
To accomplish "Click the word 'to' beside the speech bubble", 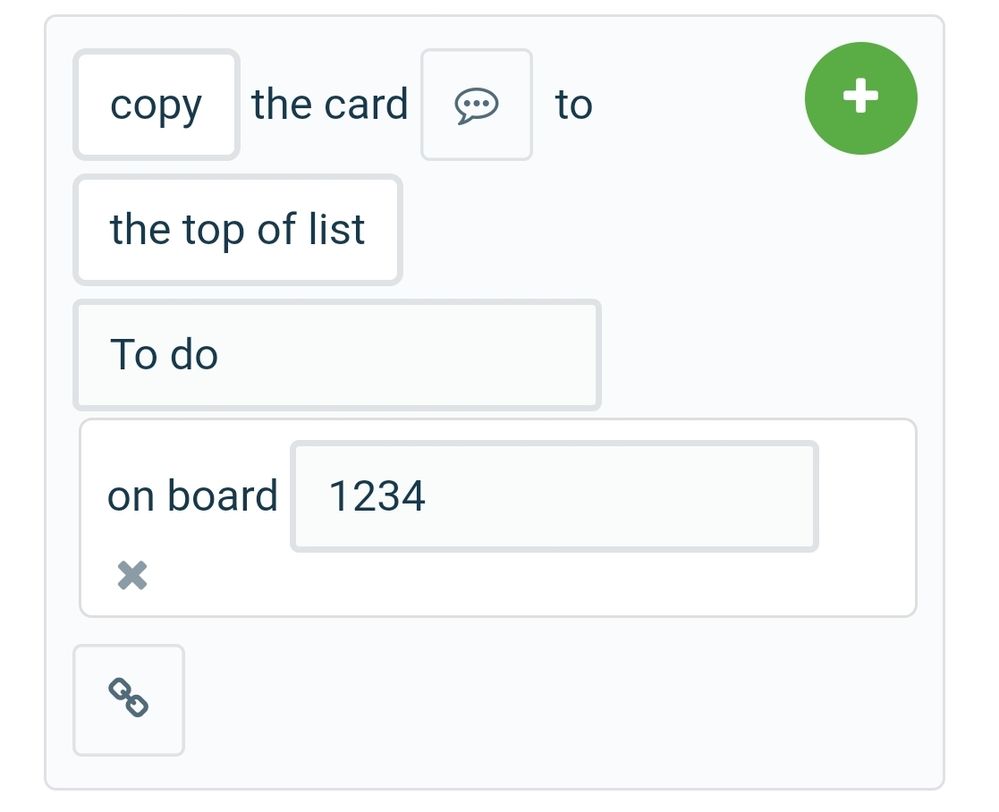I will point(574,105).
